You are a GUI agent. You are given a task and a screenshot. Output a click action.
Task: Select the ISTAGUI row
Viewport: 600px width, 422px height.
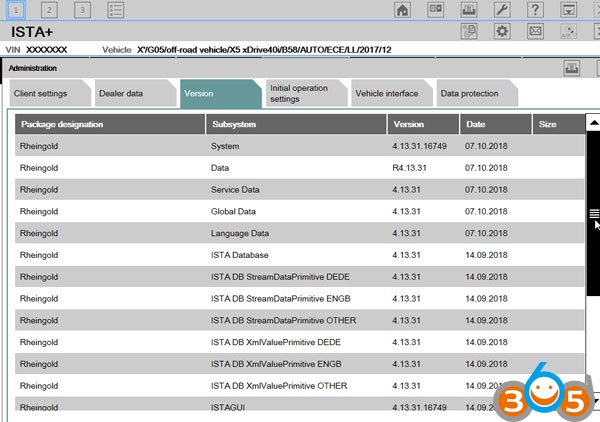(x=300, y=405)
